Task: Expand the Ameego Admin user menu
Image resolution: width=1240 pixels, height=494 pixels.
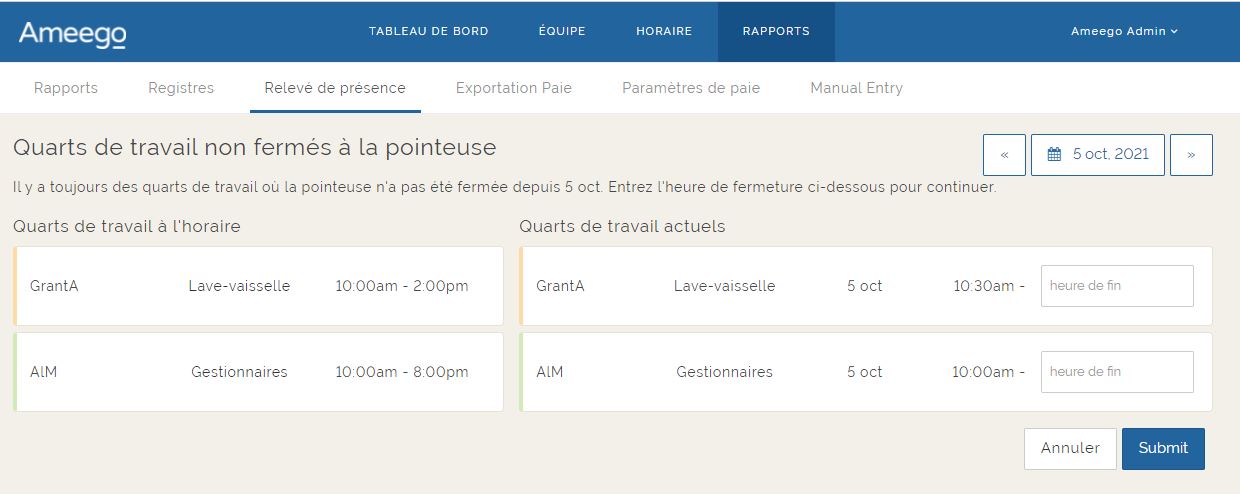Action: [x=1124, y=31]
